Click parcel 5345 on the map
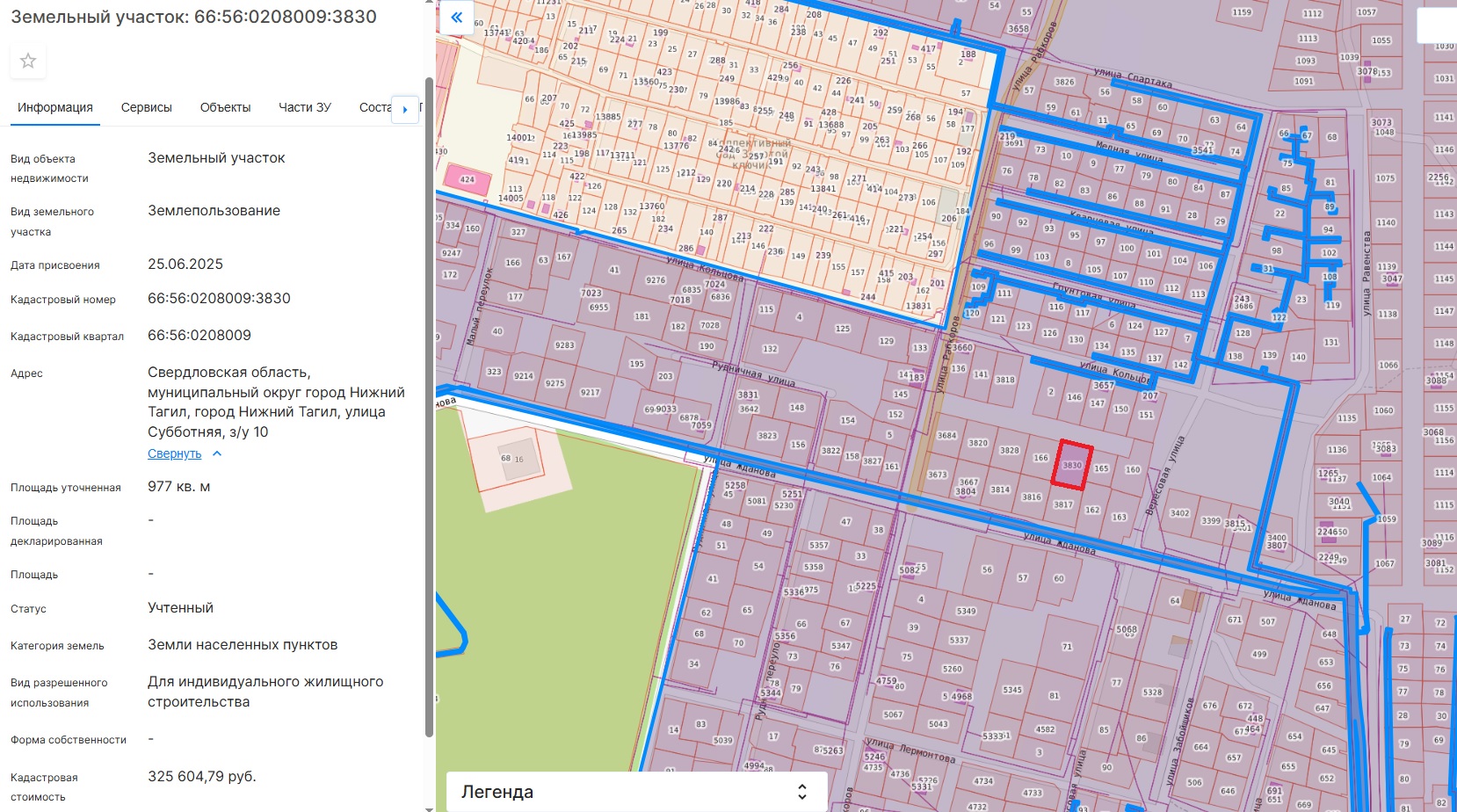Screen dimensions: 1457x812 [x=1012, y=691]
